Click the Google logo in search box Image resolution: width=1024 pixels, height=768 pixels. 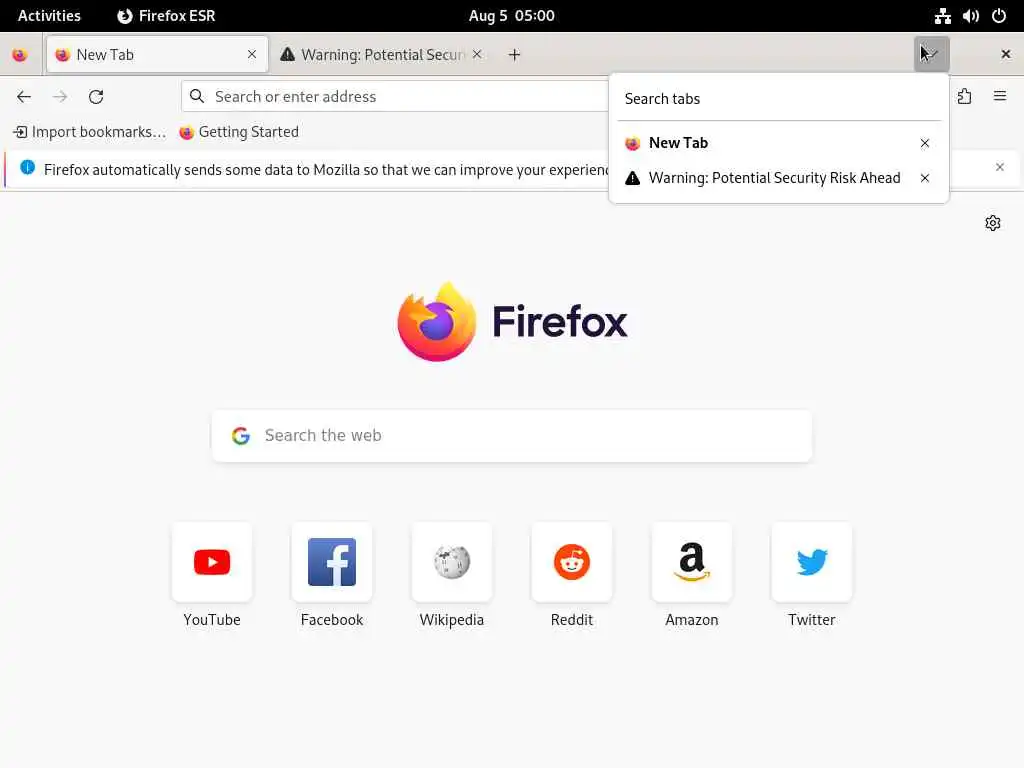coord(241,436)
